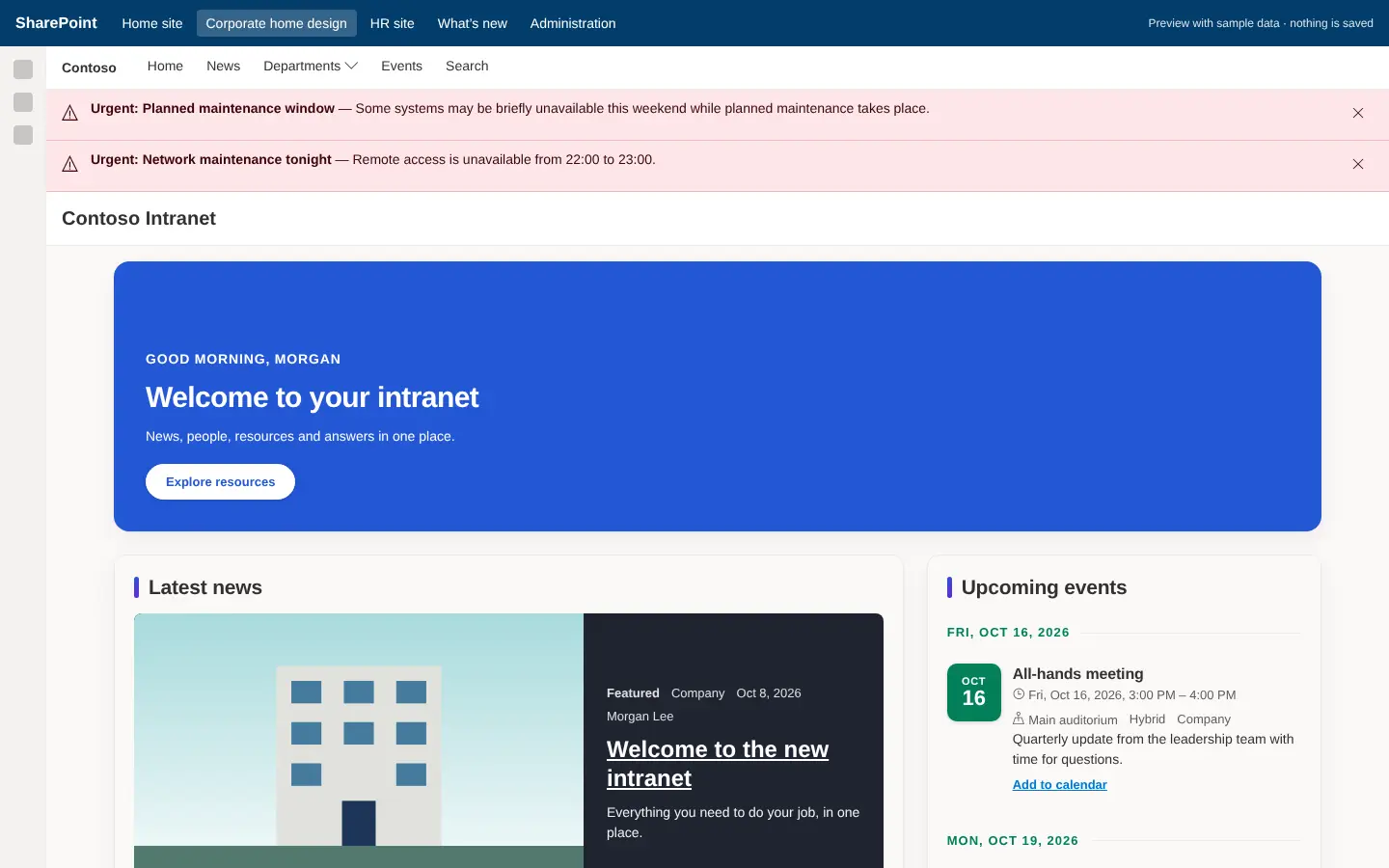This screenshot has height=868, width=1389.
Task: Click the first placeholder icon in left rail
Action: pos(23,69)
